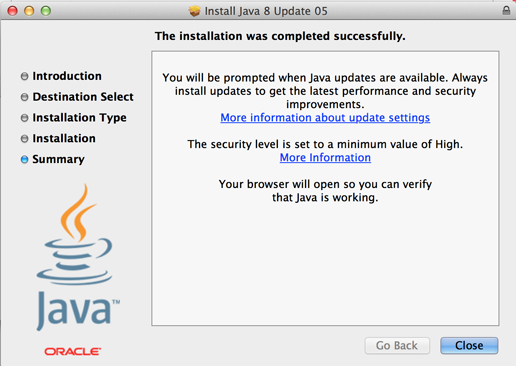Click the Oracle logo

(x=73, y=351)
